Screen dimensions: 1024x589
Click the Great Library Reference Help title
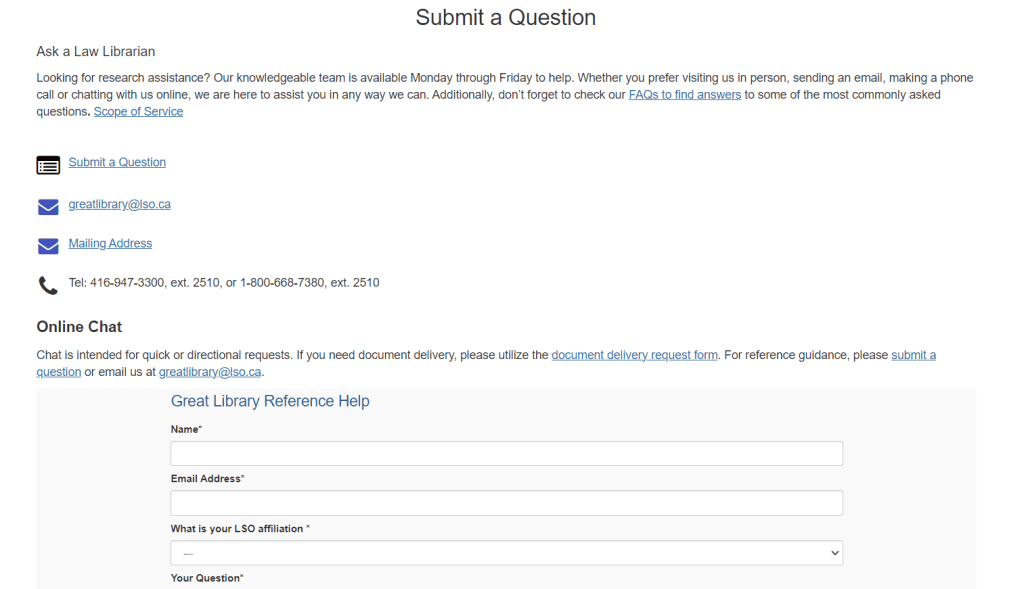[270, 401]
